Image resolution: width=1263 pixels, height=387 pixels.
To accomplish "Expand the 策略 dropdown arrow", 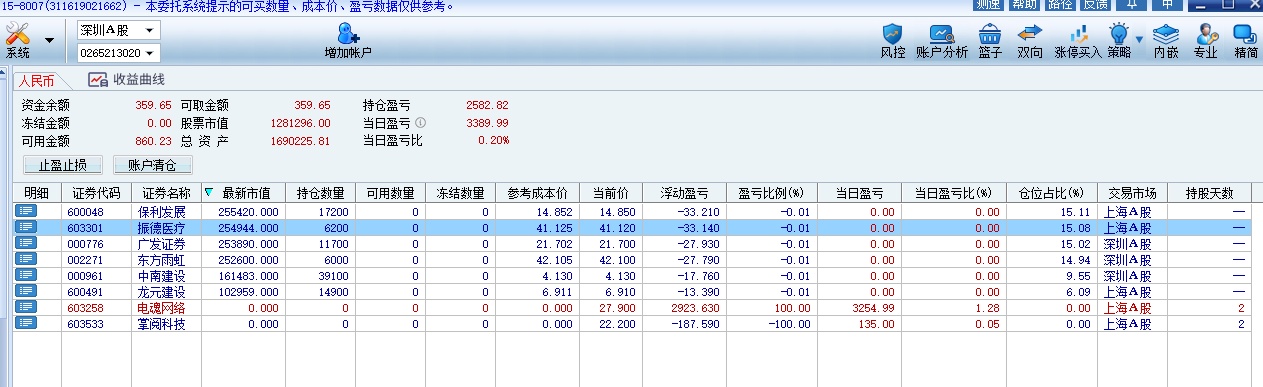I will [1138, 41].
